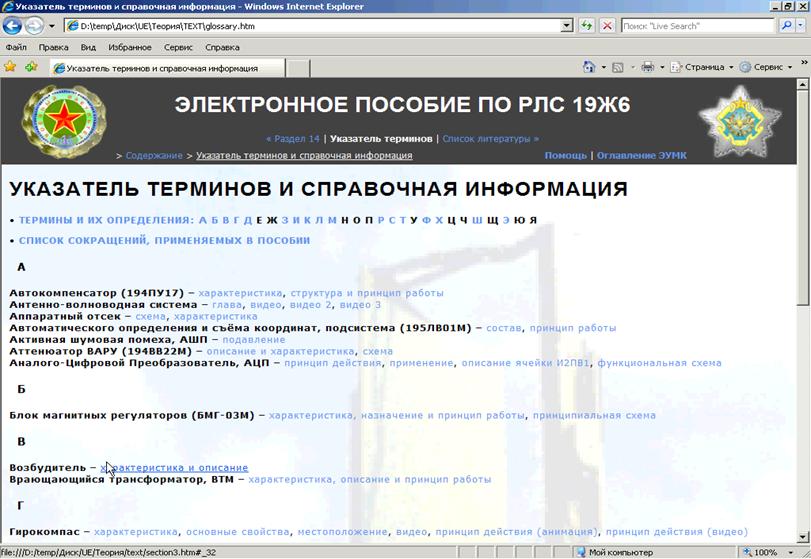Click the browser Back arrow button
The image size is (811, 559).
tap(15, 26)
